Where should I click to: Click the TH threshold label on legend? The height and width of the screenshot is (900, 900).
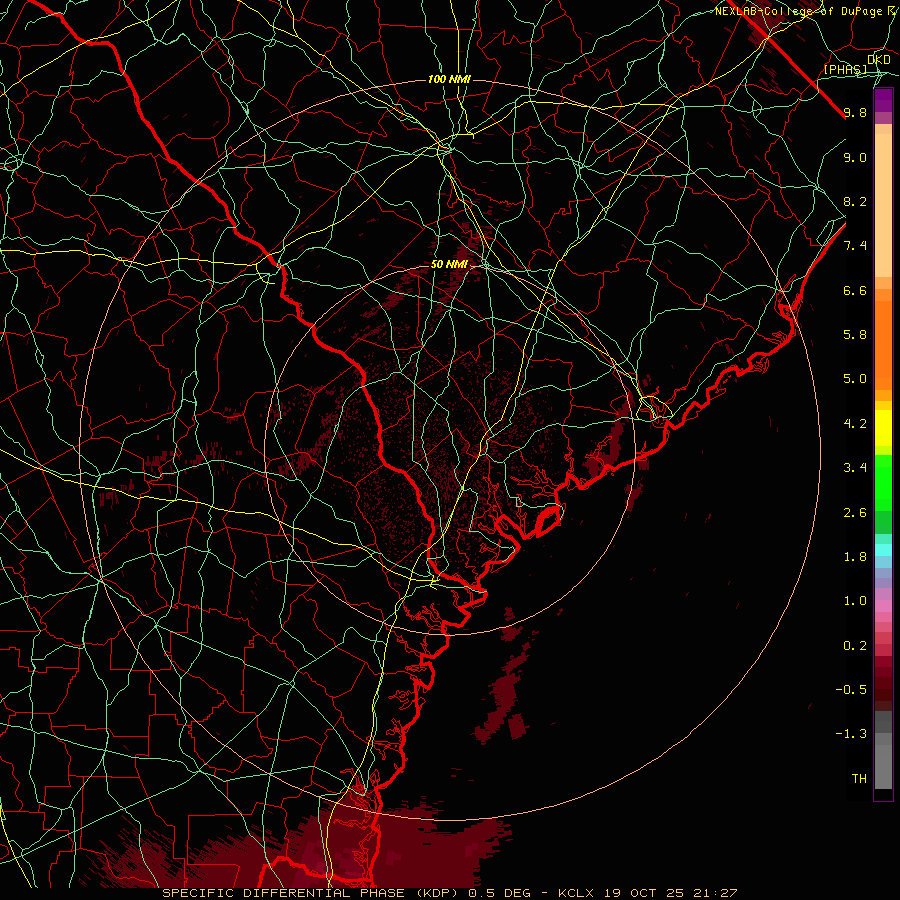(x=859, y=779)
